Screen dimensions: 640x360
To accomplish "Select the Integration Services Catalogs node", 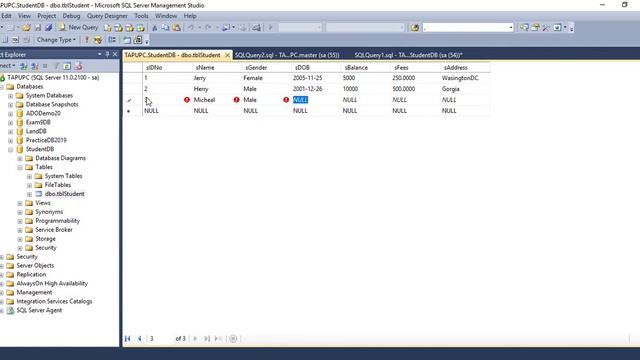I will click(54, 302).
